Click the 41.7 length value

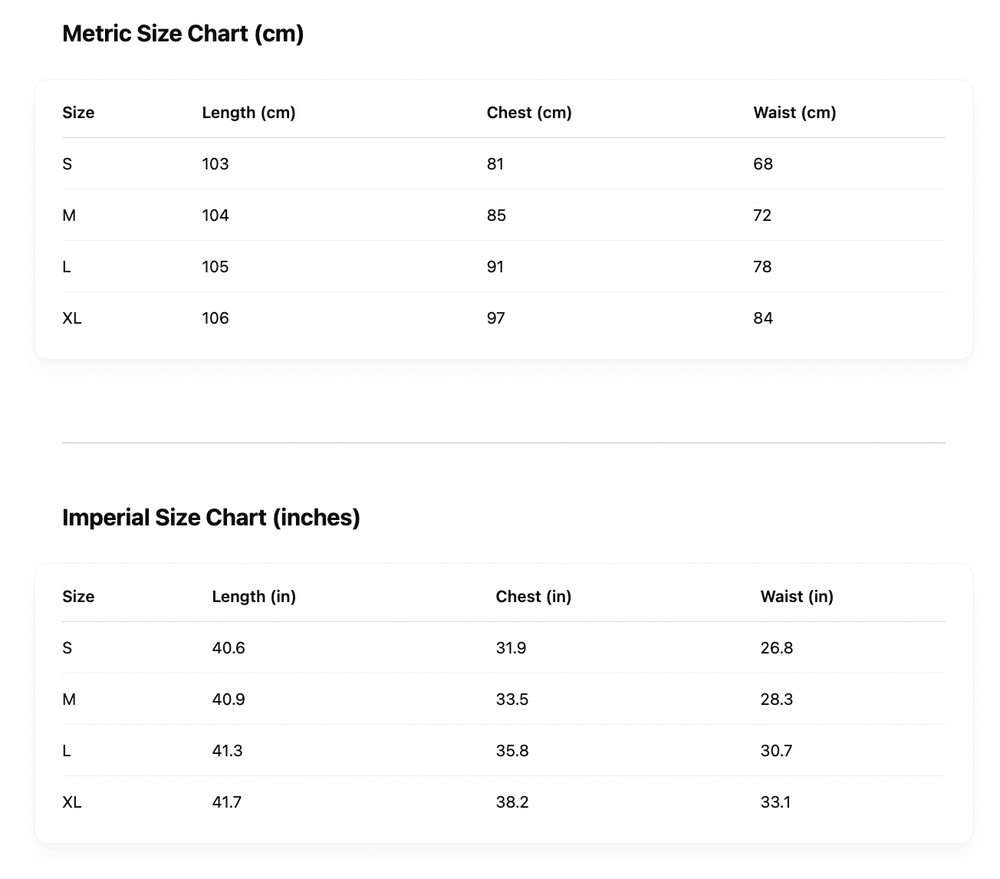[x=227, y=803]
